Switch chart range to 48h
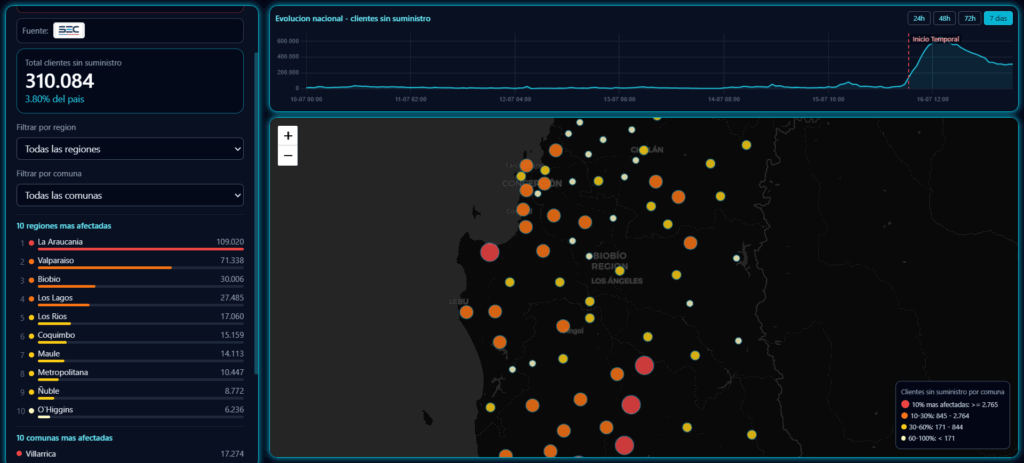 (x=944, y=18)
